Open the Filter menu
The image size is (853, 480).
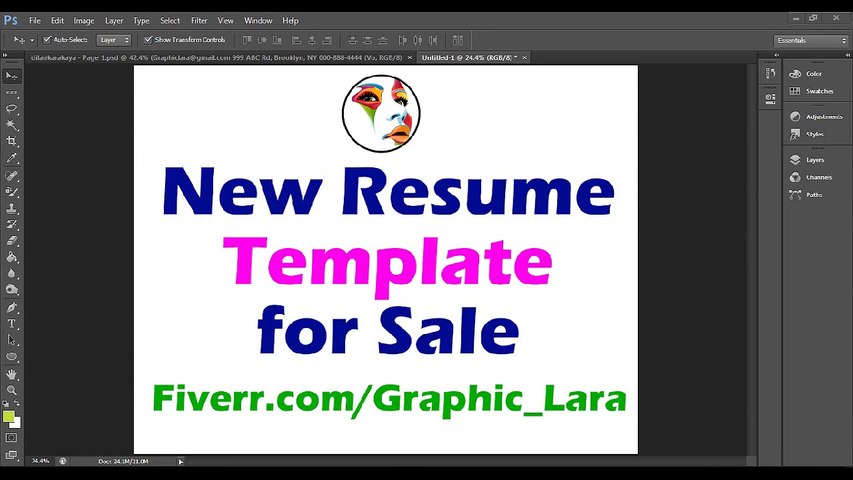click(x=199, y=21)
